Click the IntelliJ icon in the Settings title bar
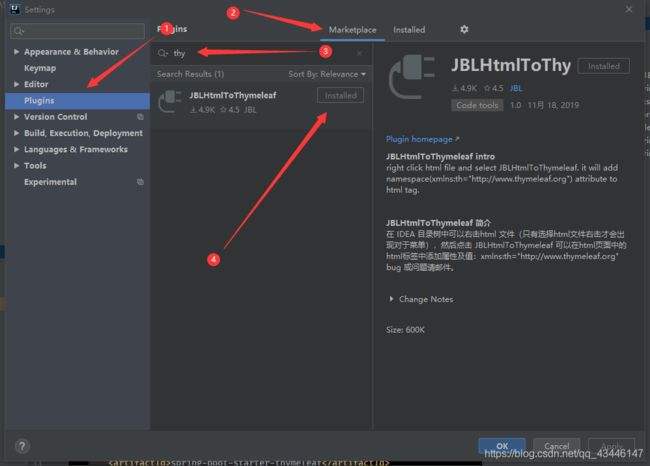Viewport: 650px width, 466px height. 15,9
